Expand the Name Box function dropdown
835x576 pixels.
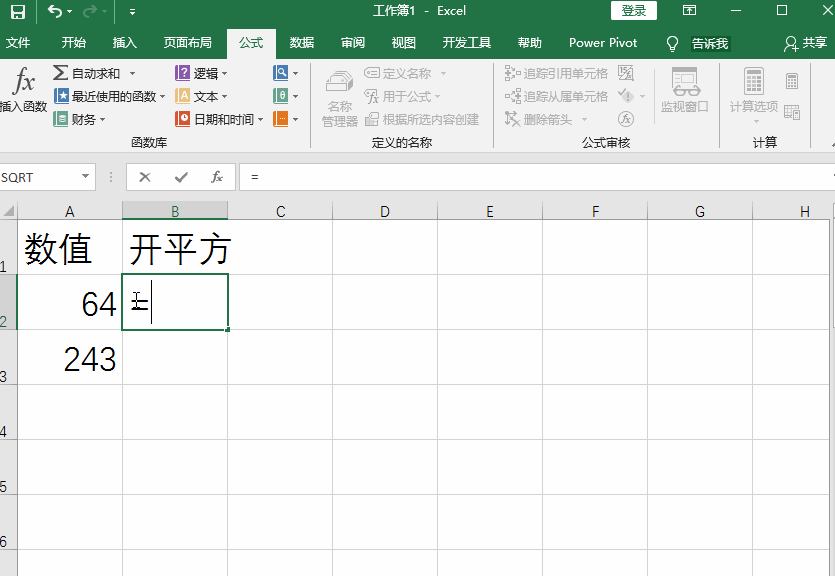tap(86, 177)
